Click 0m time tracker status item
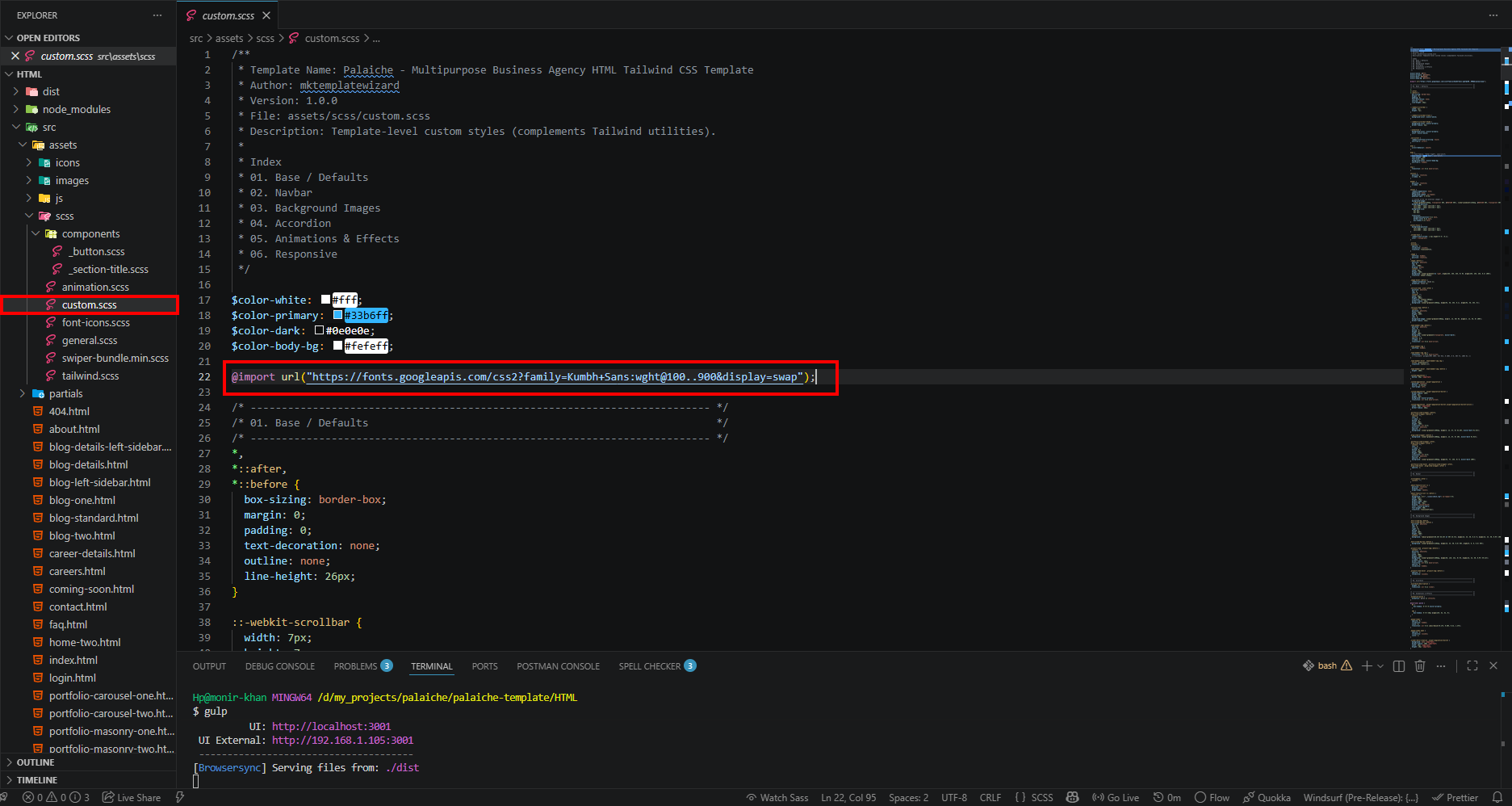The image size is (1512, 806). [x=1167, y=797]
